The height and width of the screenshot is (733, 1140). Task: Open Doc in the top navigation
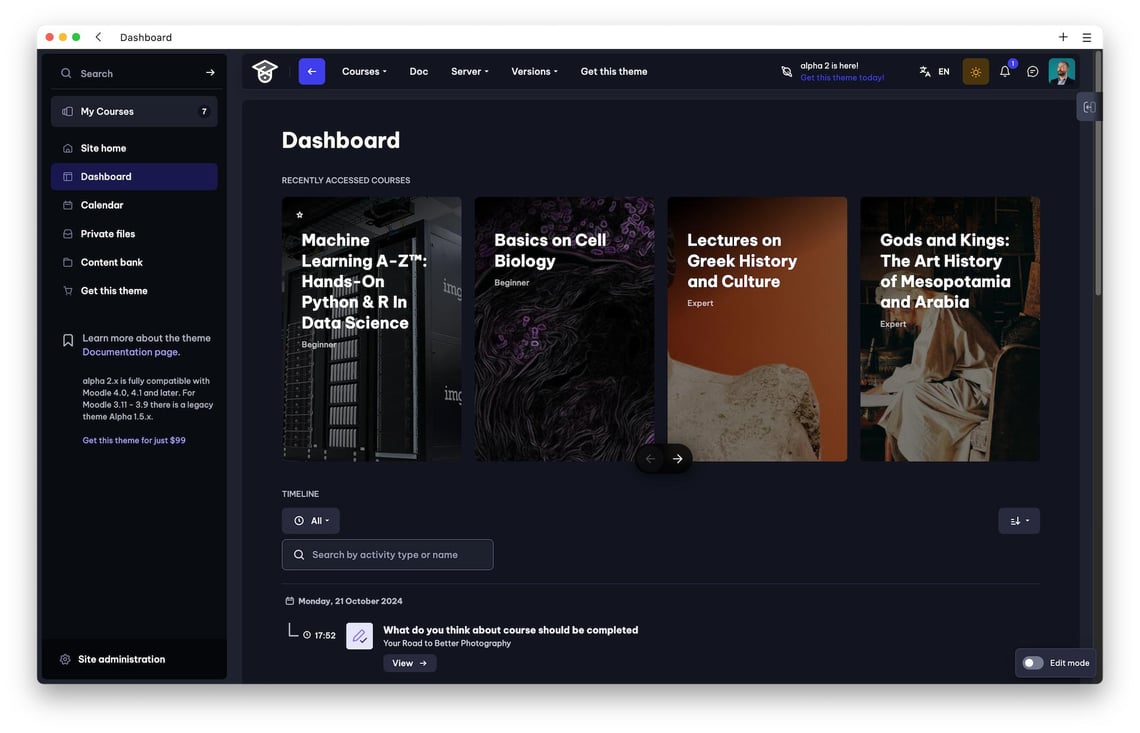(419, 71)
